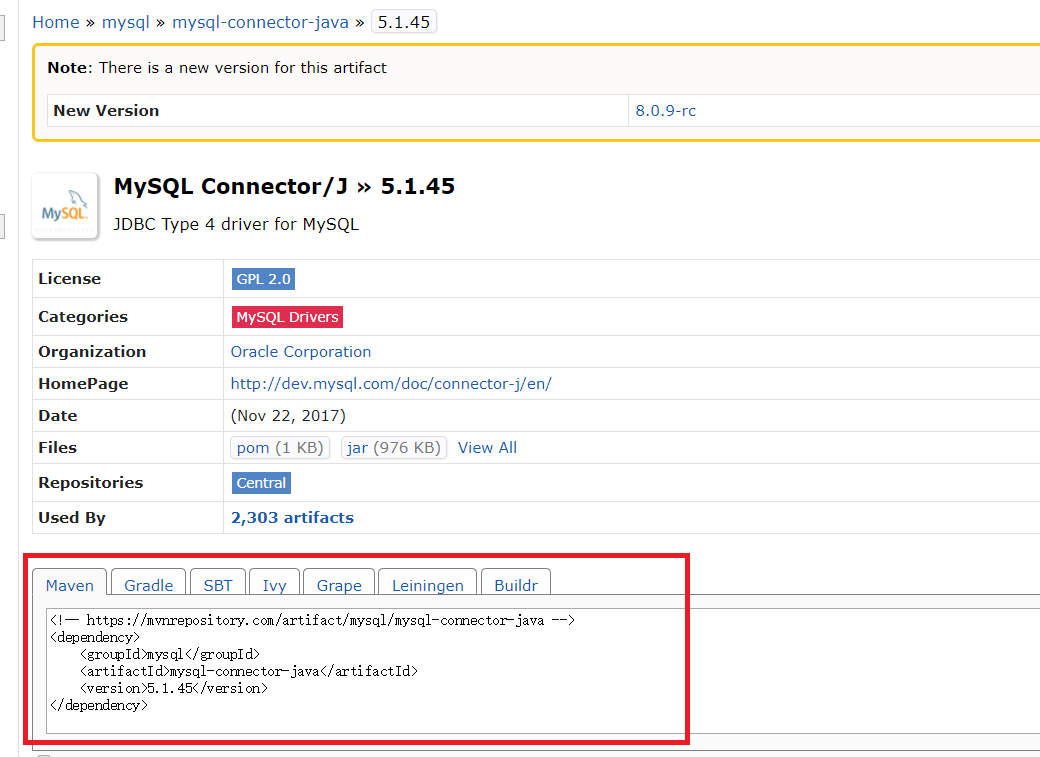
Task: Click the License row label
Action: [70, 279]
